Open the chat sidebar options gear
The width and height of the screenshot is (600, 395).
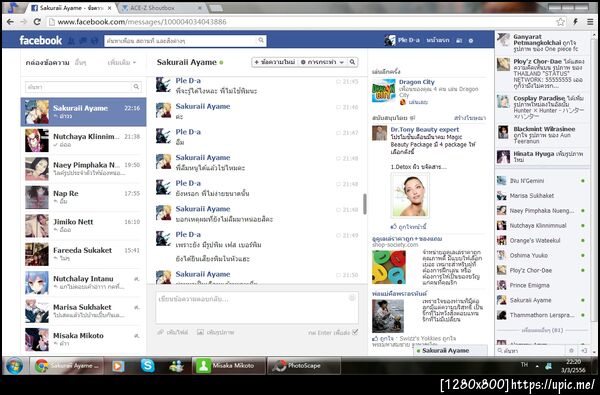click(571, 351)
